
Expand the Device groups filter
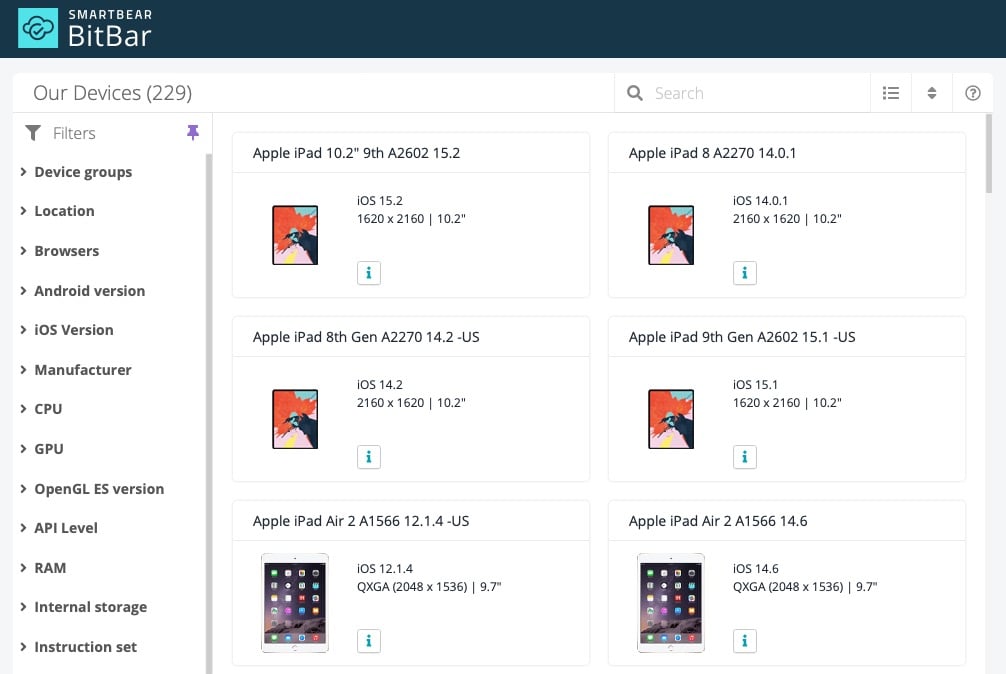[x=76, y=172]
